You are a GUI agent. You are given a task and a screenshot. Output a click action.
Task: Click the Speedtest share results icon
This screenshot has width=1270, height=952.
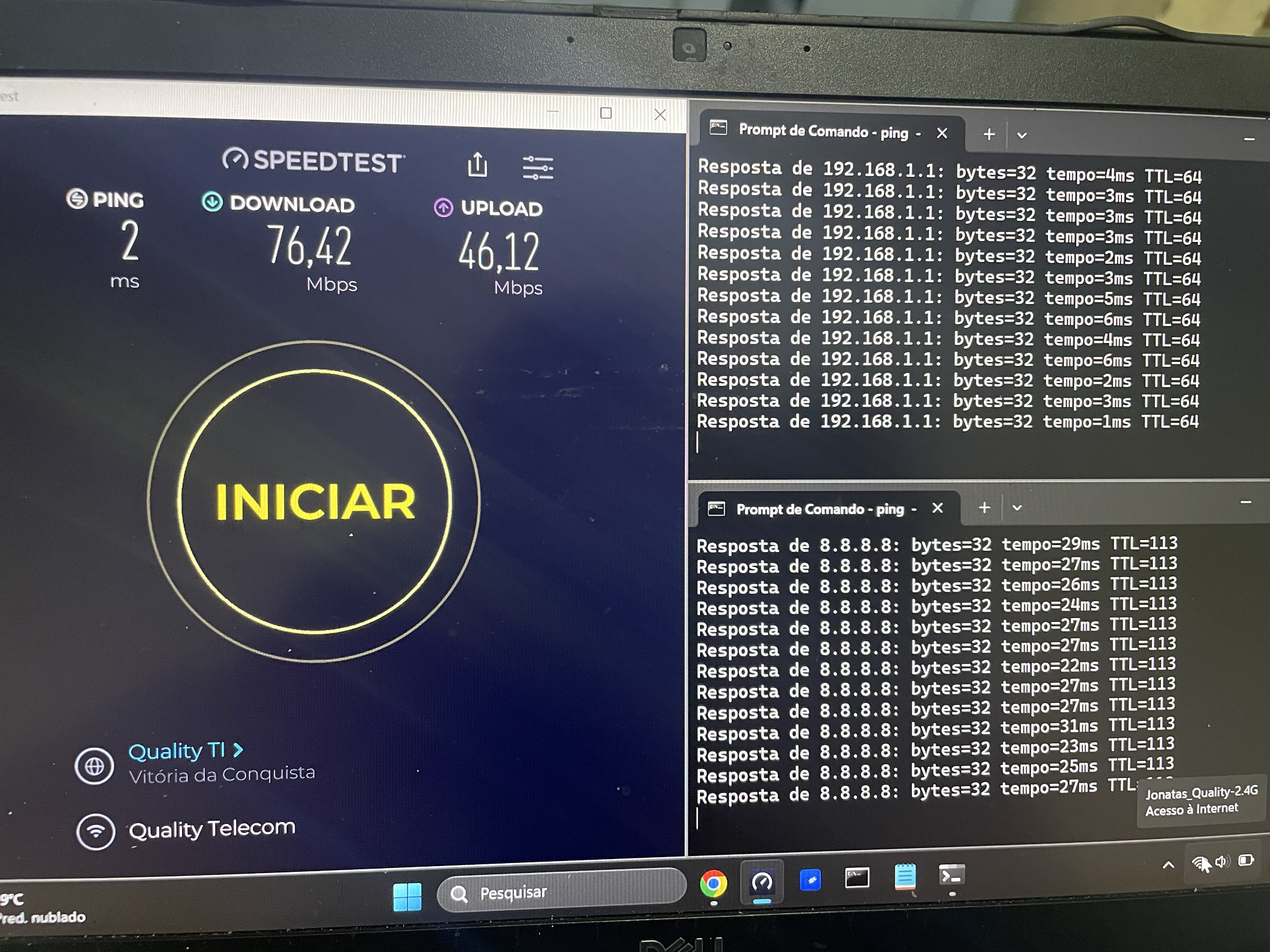point(477,165)
